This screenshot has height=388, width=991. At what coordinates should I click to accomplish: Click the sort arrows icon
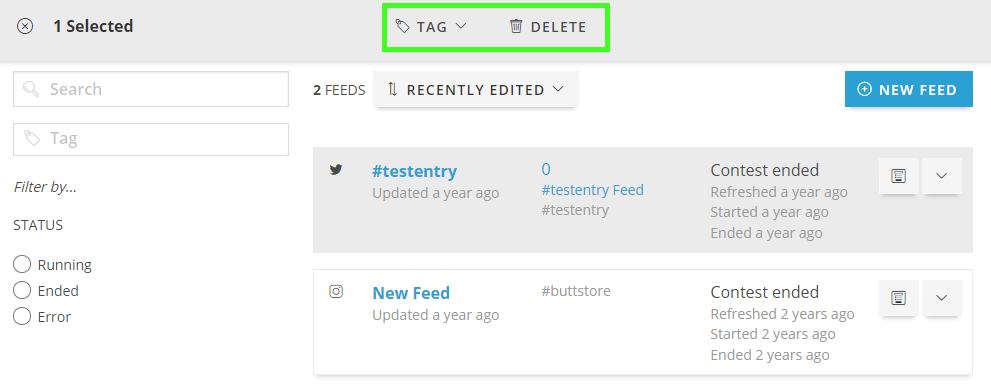point(392,90)
